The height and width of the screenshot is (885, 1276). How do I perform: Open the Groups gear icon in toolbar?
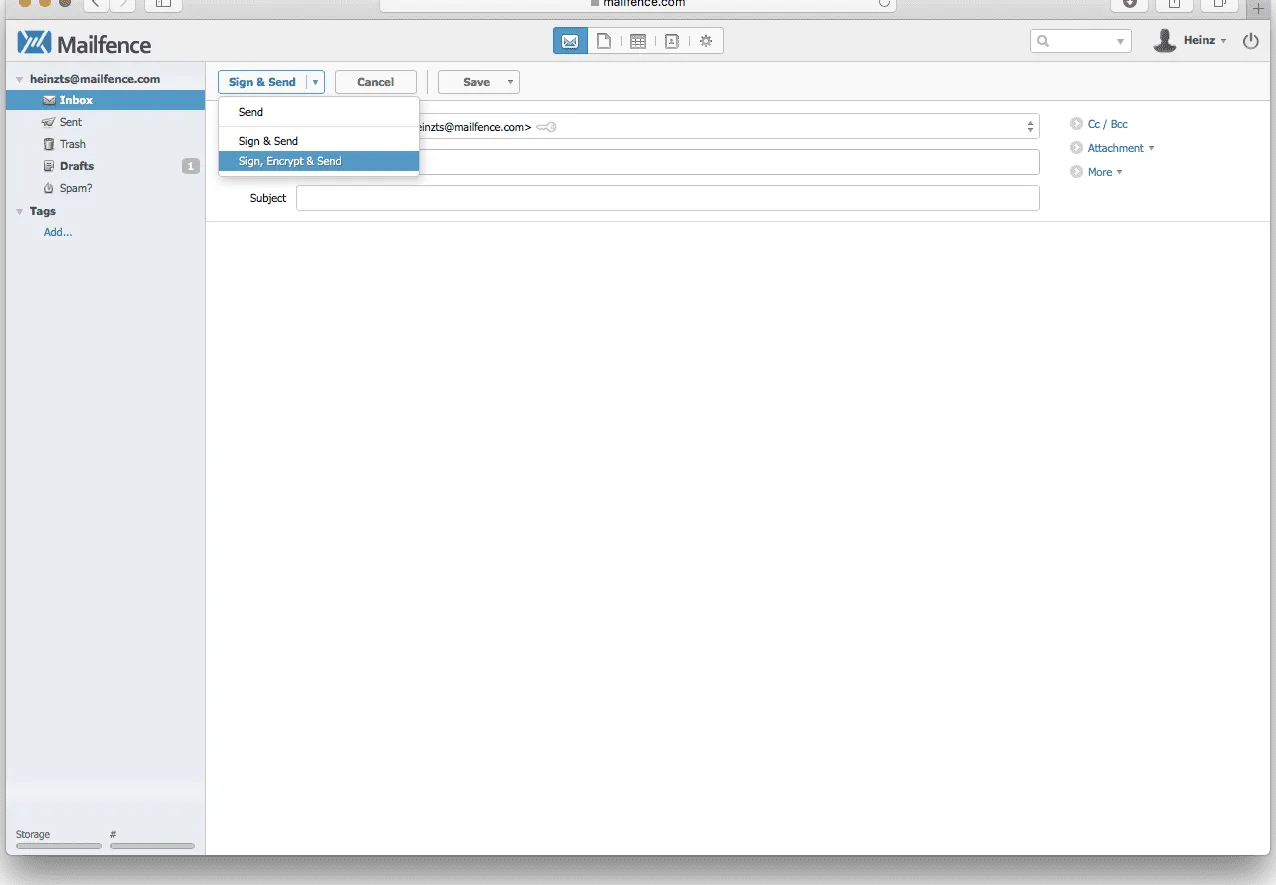pyautogui.click(x=706, y=41)
